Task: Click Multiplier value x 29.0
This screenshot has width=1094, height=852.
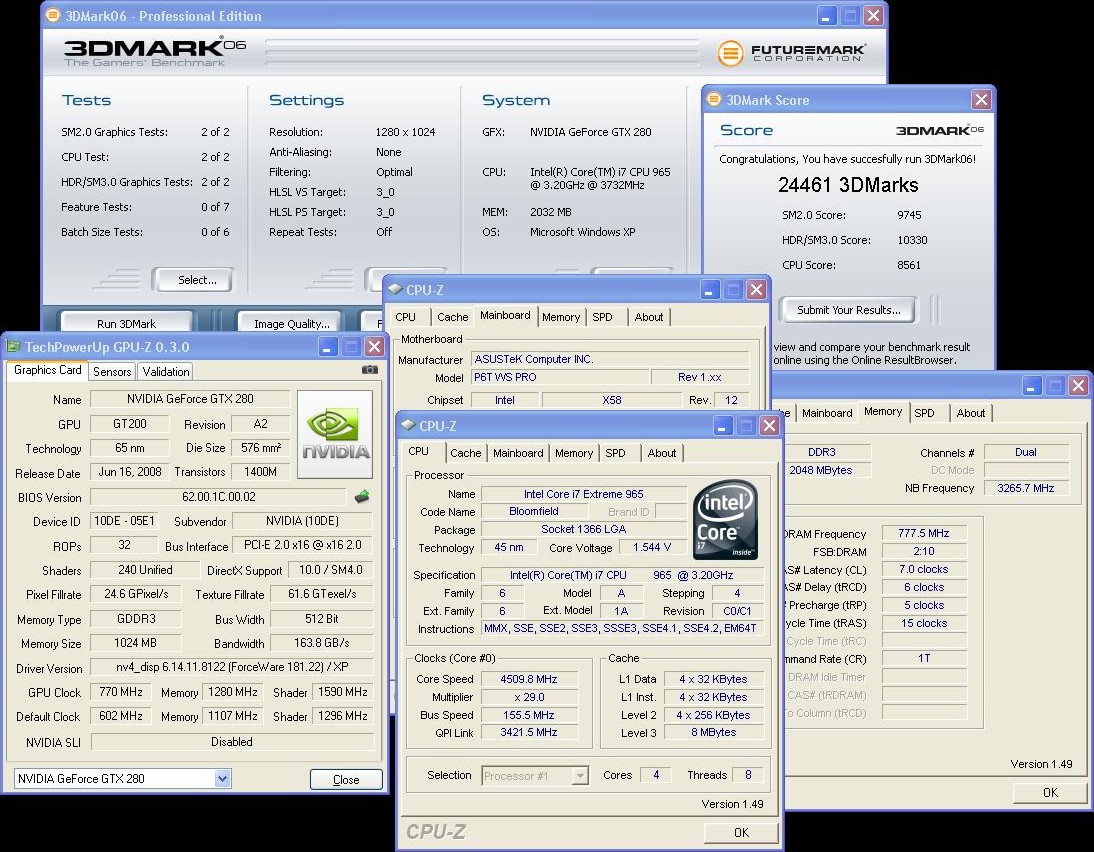Action: pyautogui.click(x=529, y=697)
